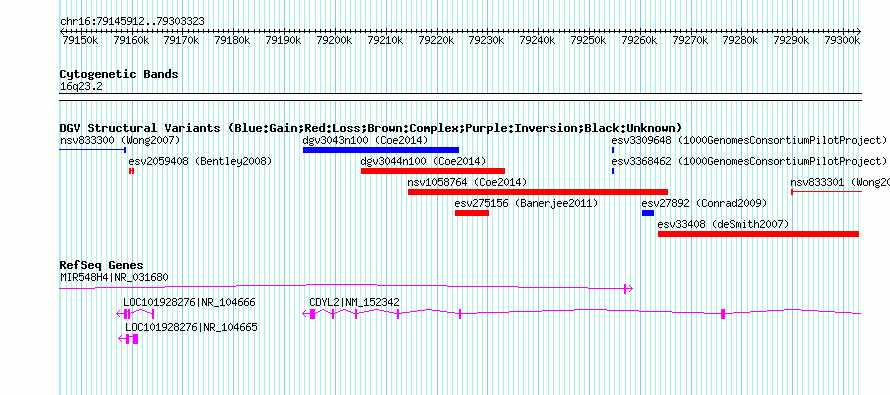The image size is (890, 395).
Task: Open esv2059408 (Bentley2008) label
Action: pyautogui.click(x=200, y=161)
